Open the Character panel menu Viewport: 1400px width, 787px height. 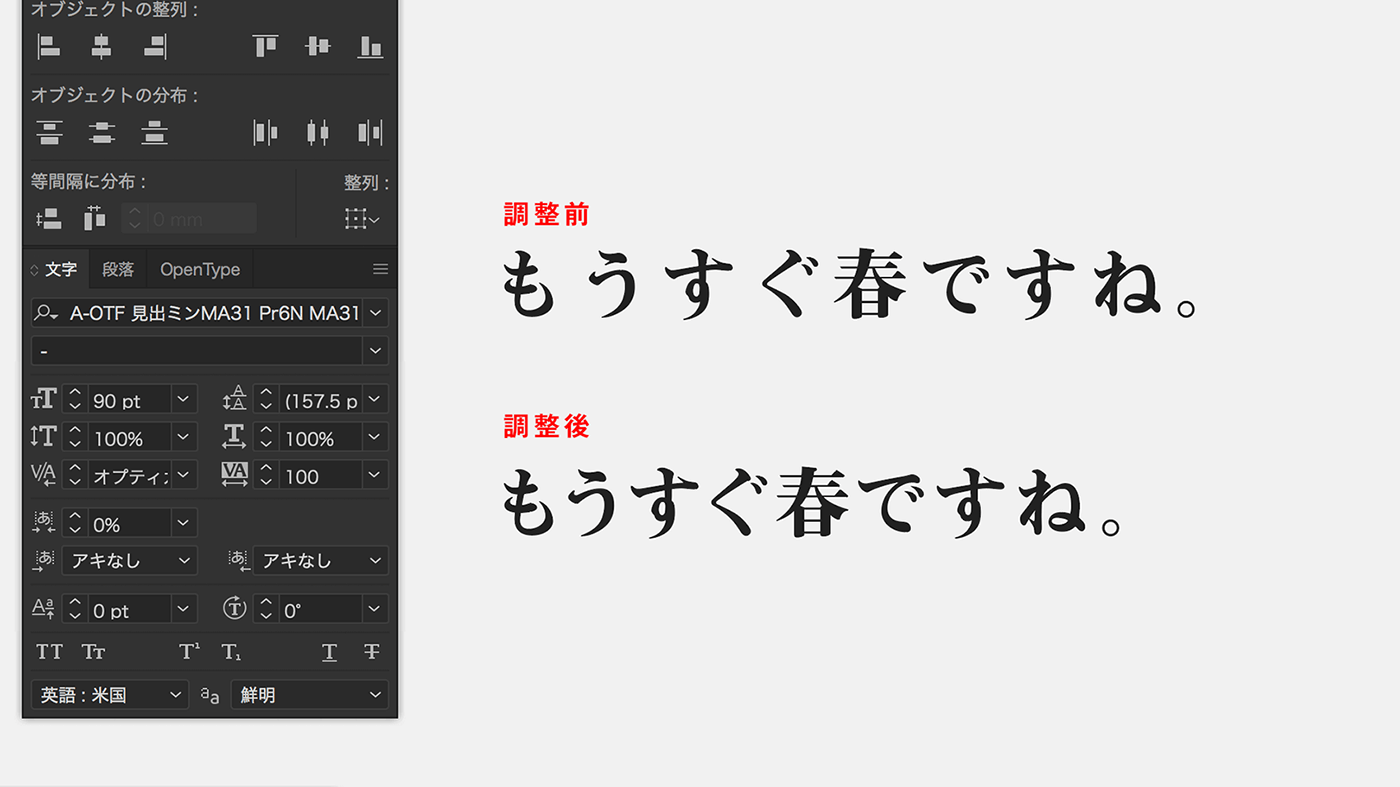pyautogui.click(x=380, y=268)
